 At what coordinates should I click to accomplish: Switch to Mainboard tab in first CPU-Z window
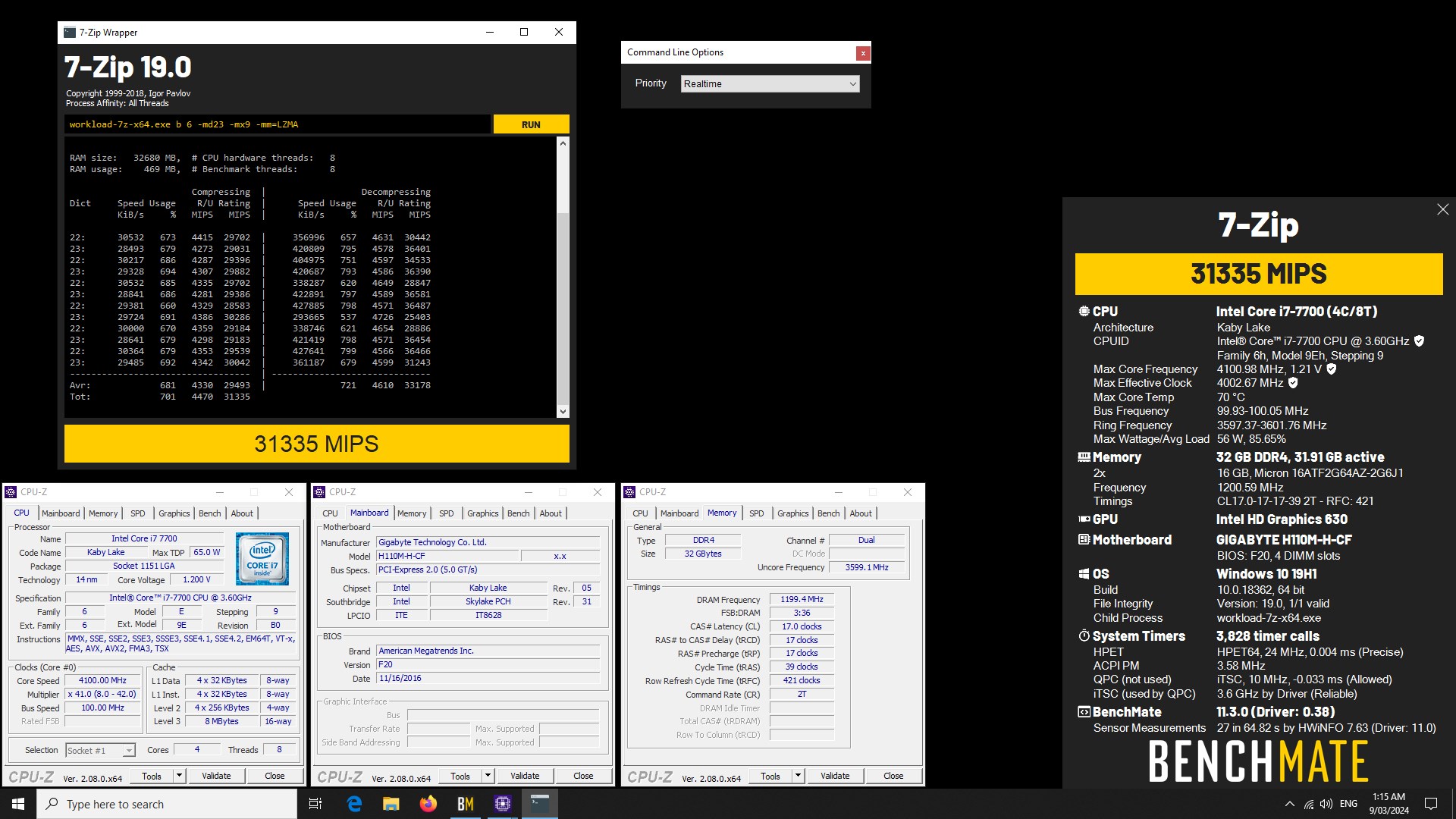[x=61, y=513]
